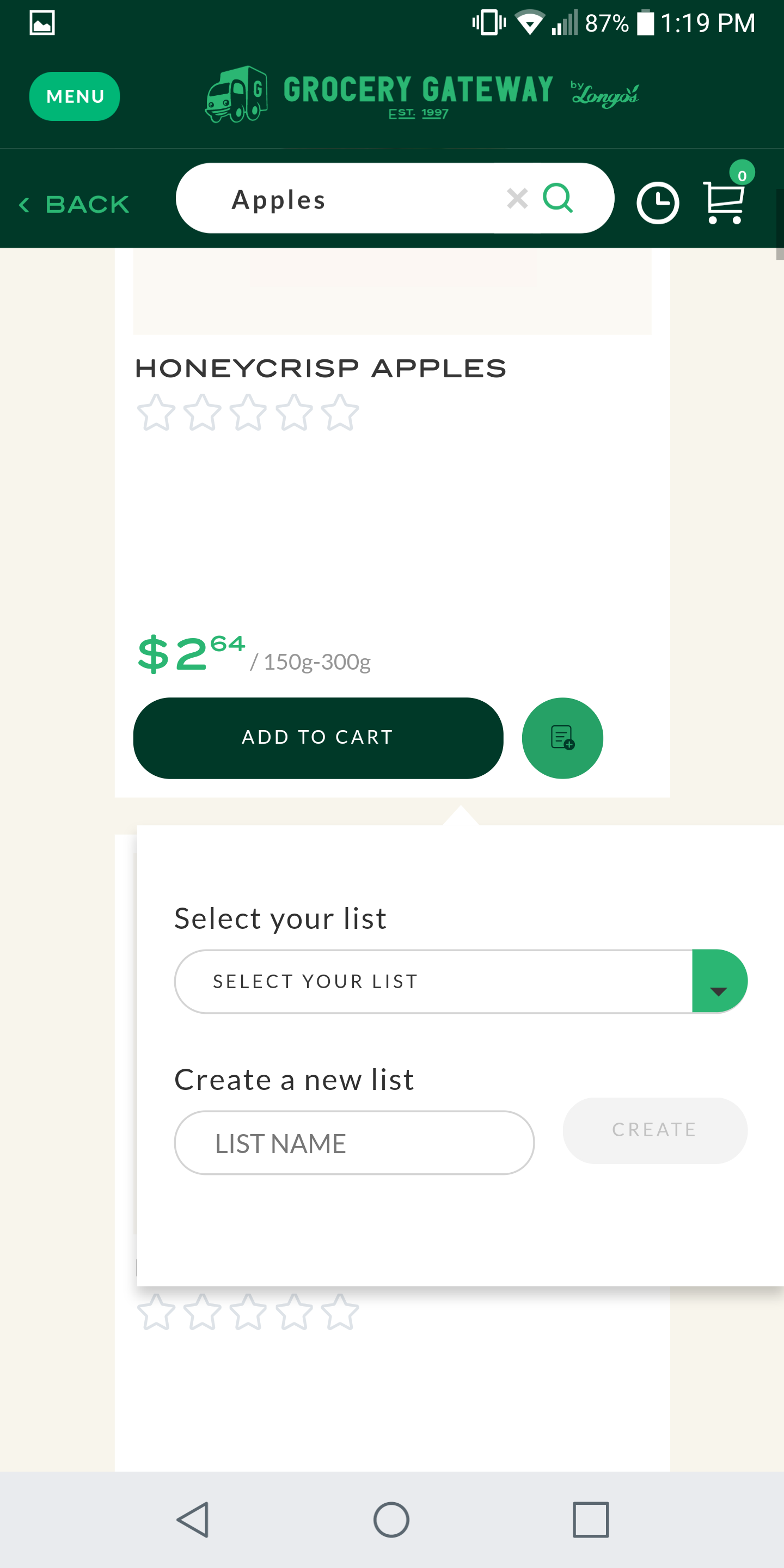Rate Honeycrisp Apples three stars

click(x=248, y=413)
